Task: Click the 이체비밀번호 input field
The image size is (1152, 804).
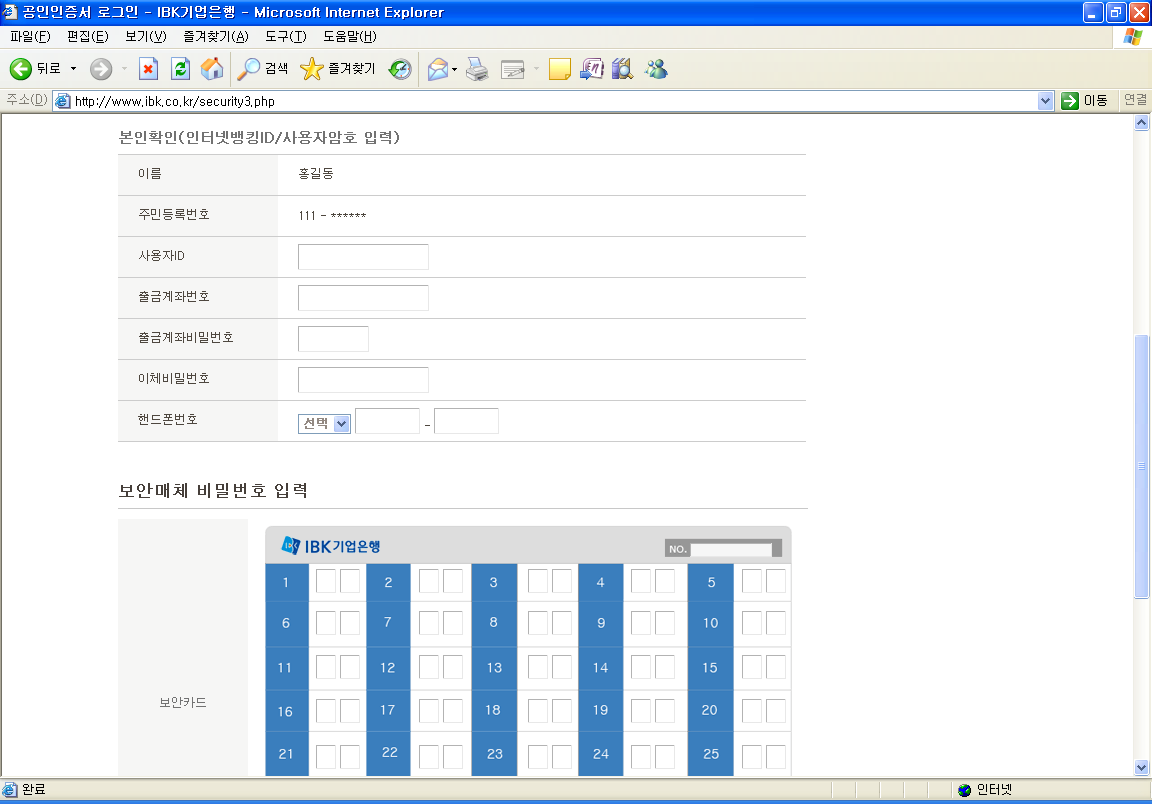Action: (363, 380)
